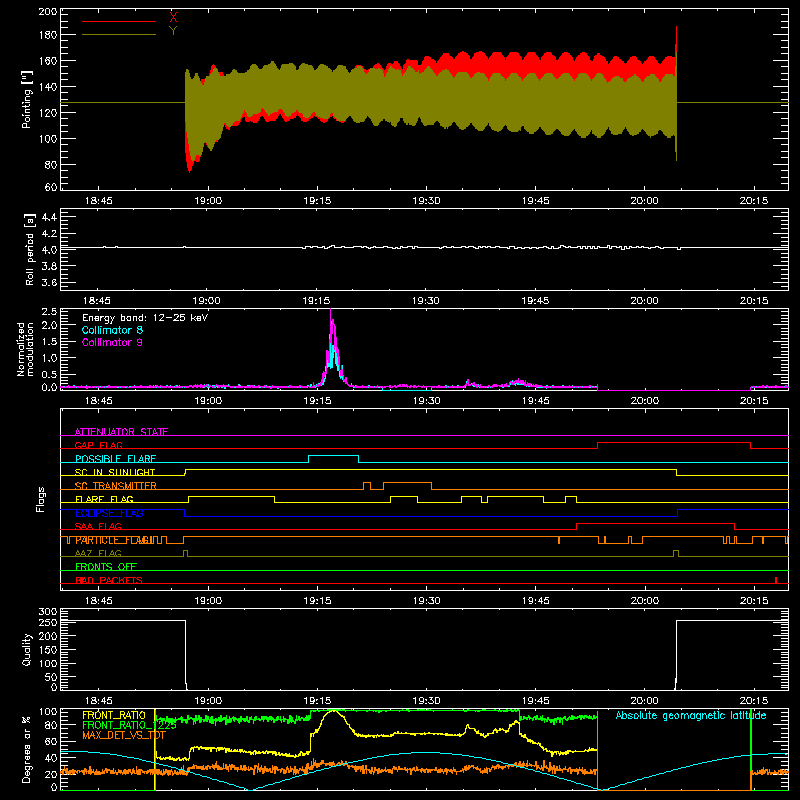Click the 40 tick on Degrees axis
800x800 pixels.
[51, 758]
